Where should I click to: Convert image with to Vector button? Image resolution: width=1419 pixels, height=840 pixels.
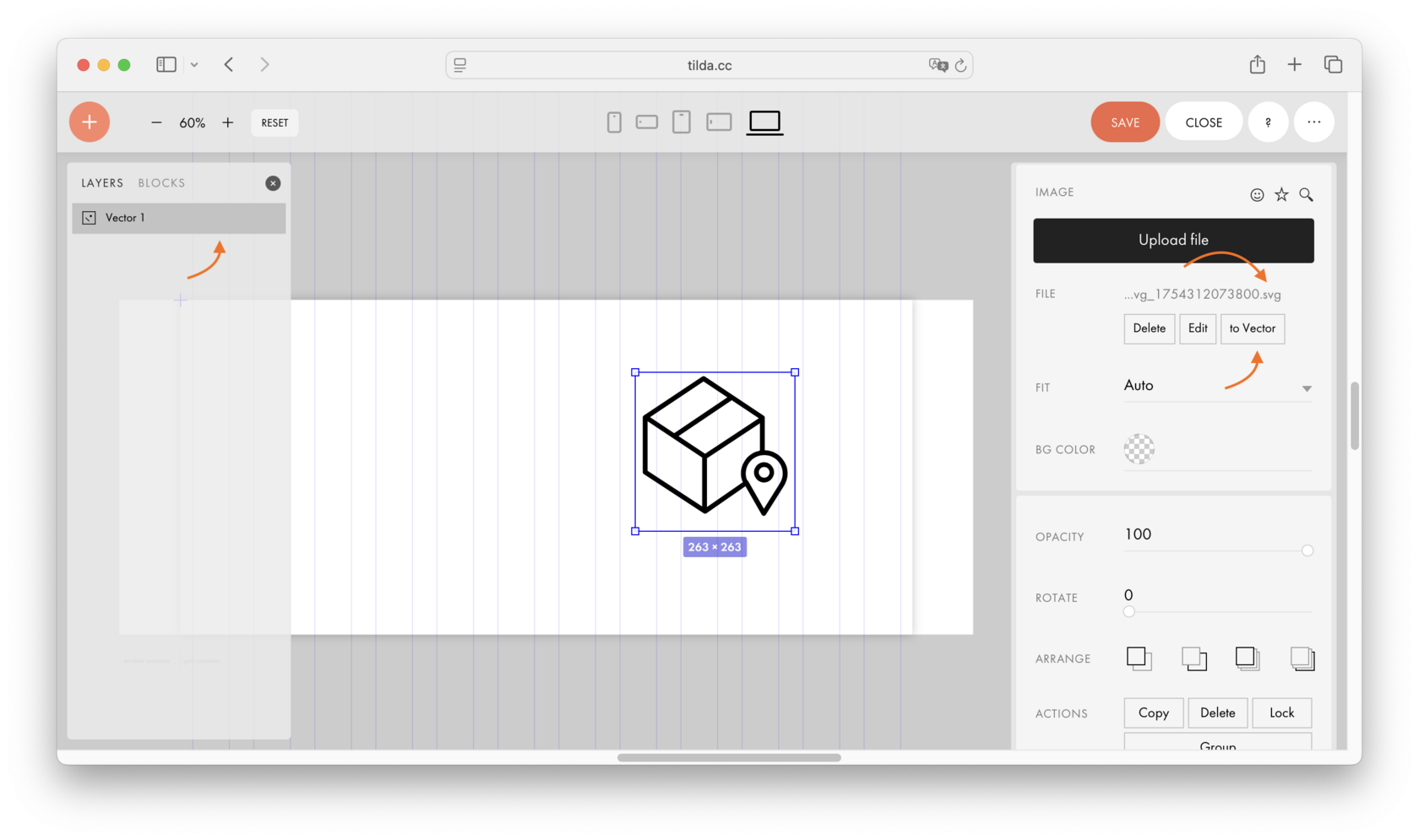point(1253,328)
